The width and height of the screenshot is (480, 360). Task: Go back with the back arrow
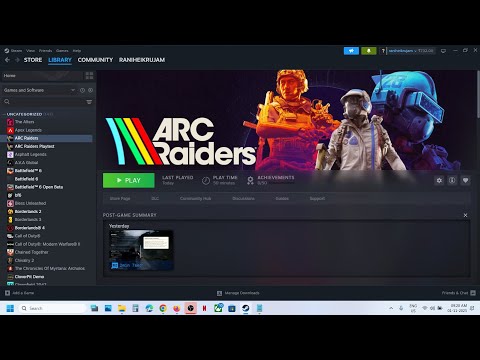pos(7,60)
